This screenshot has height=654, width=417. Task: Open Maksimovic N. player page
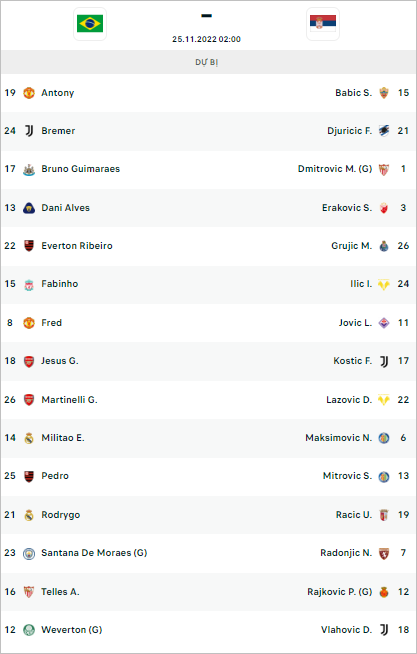click(x=338, y=438)
